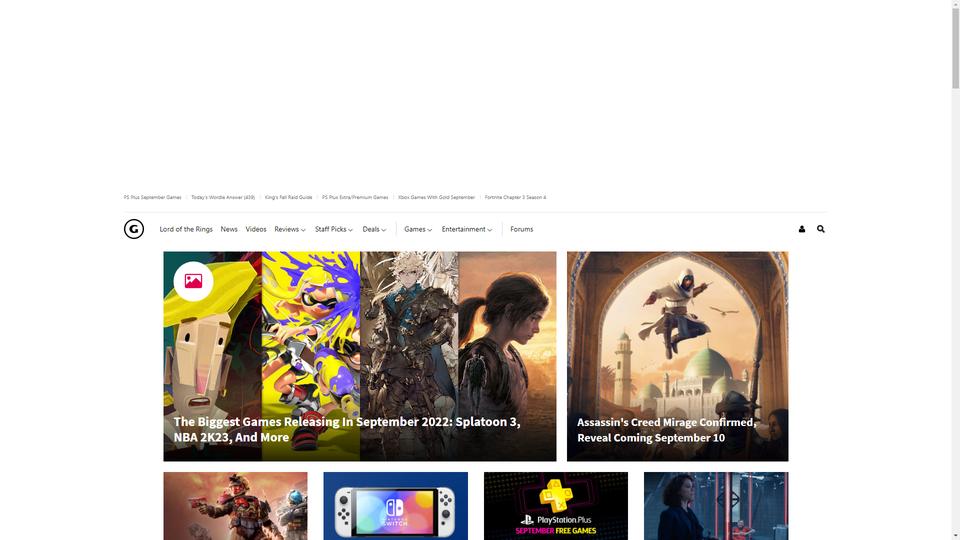Open the Lord of the Rings nav item
Screen dimensions: 960x540
[186, 229]
